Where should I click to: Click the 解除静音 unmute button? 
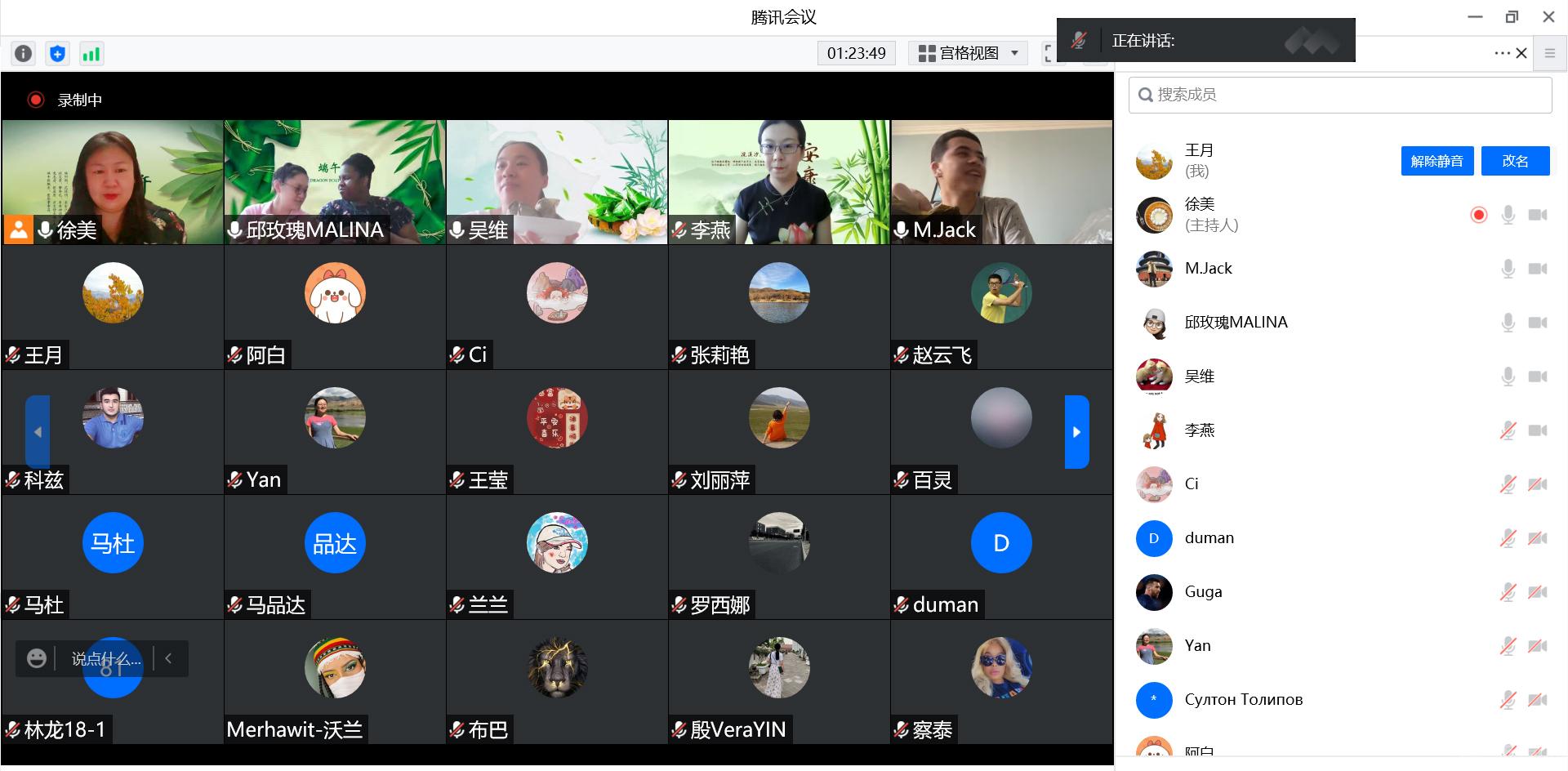(1437, 161)
